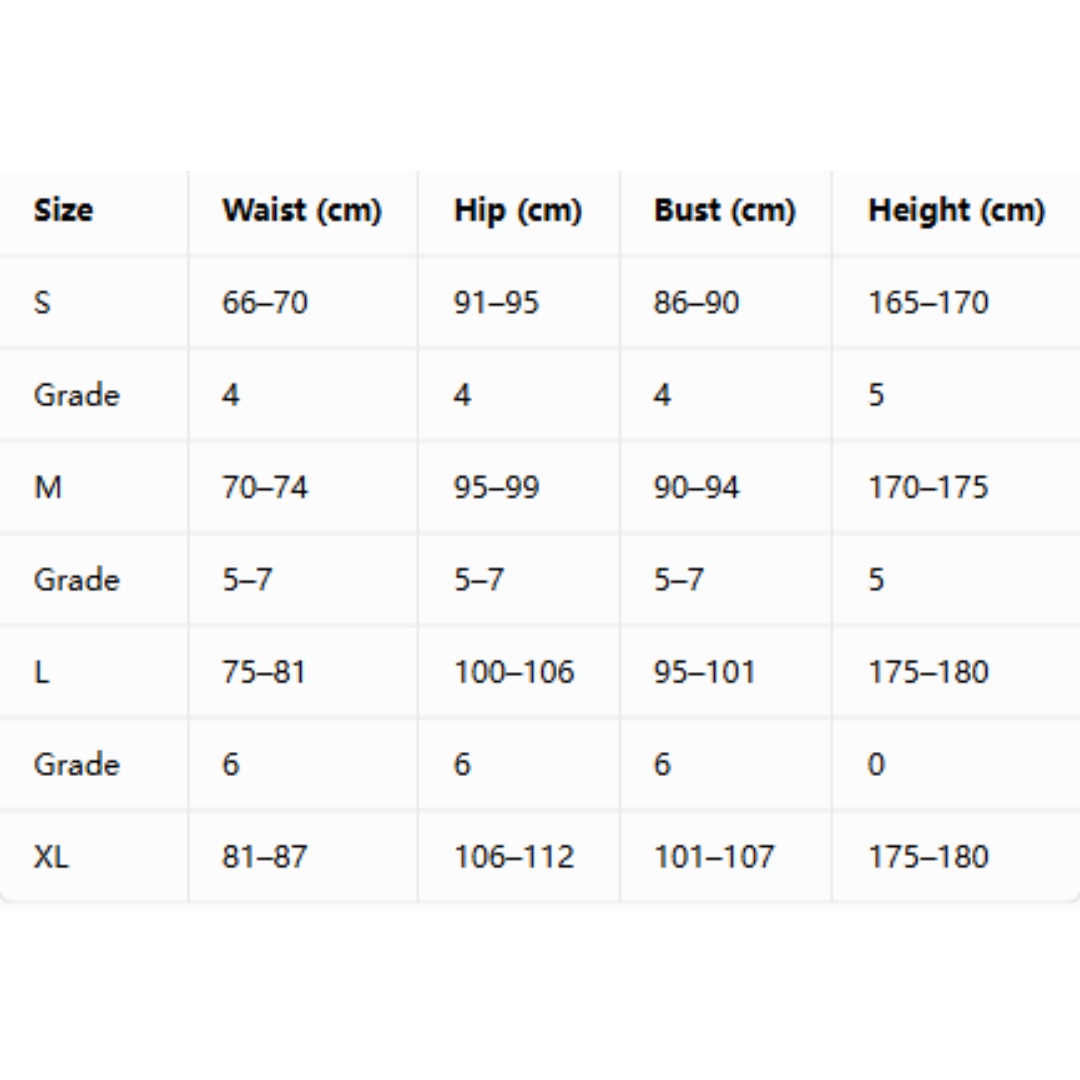Click the M size row label
Screen dimensions: 1080x1080
pyautogui.click(x=48, y=488)
